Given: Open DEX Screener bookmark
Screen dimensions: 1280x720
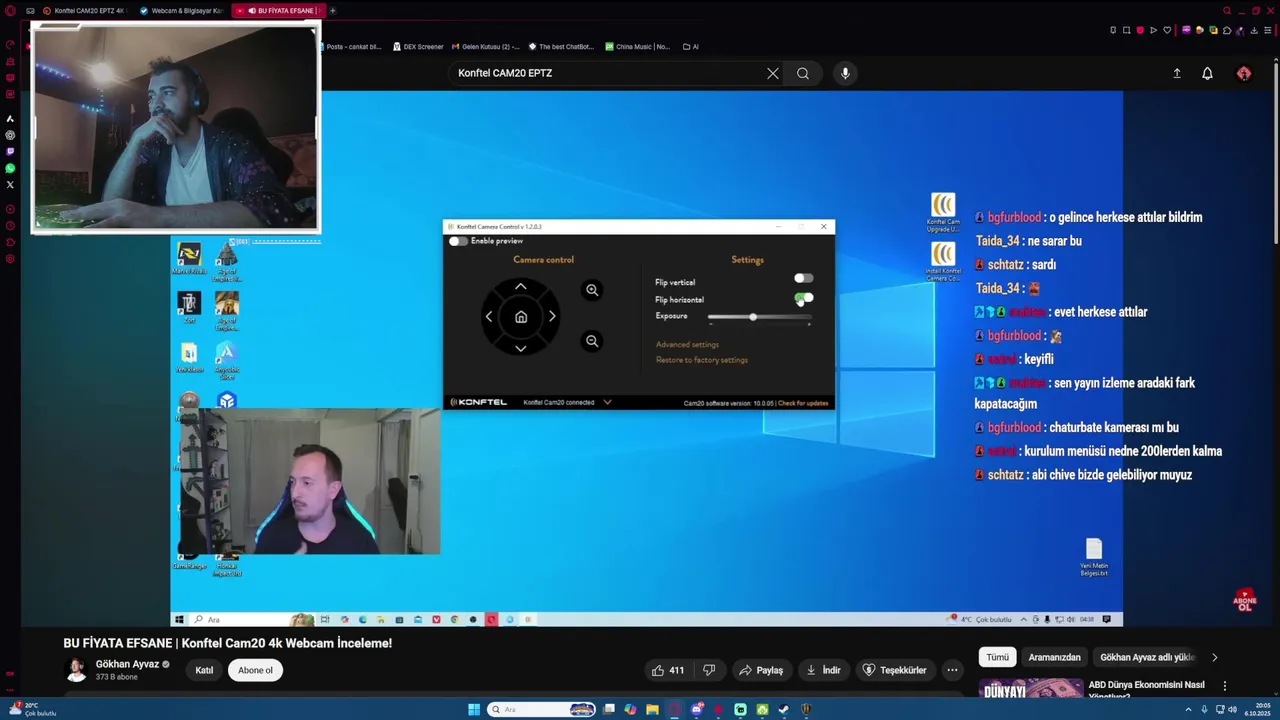Looking at the screenshot, I should [x=418, y=46].
